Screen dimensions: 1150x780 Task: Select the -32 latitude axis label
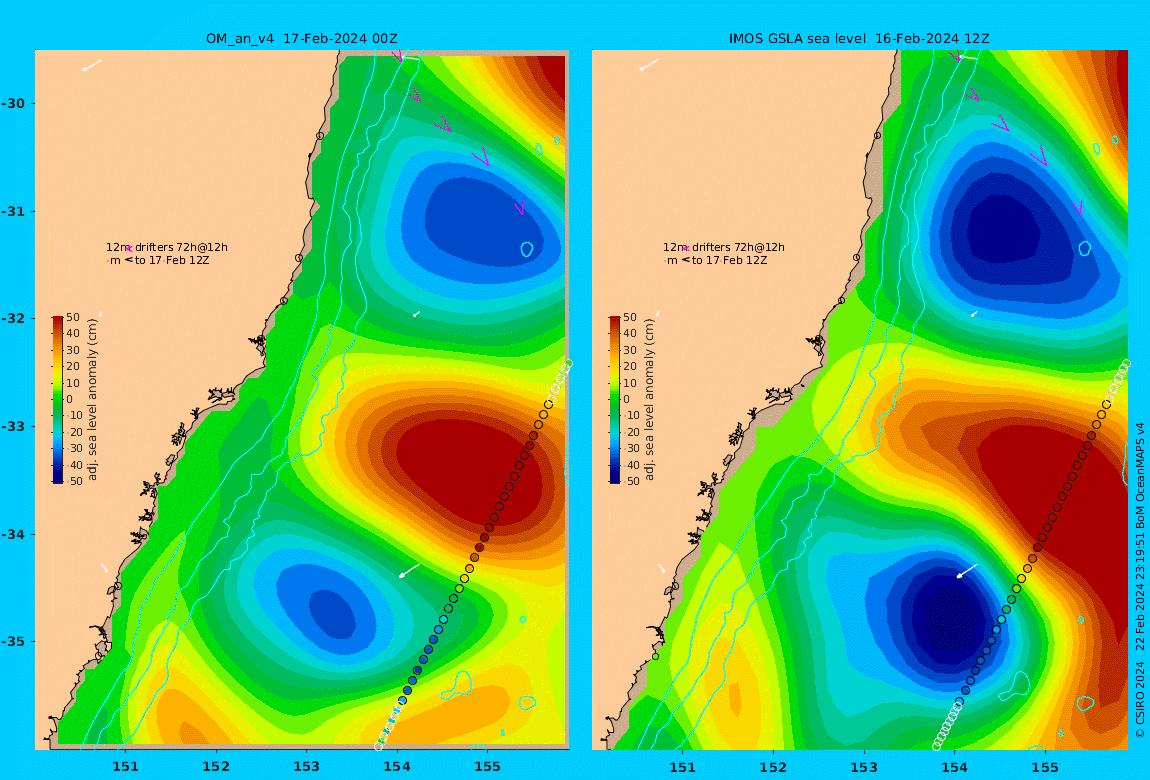coord(12,319)
